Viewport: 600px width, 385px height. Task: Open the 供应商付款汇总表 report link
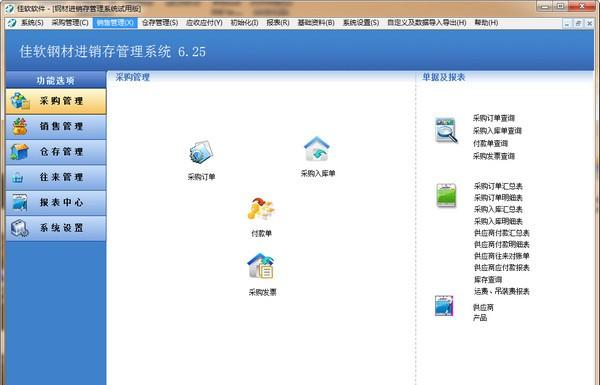click(502, 233)
